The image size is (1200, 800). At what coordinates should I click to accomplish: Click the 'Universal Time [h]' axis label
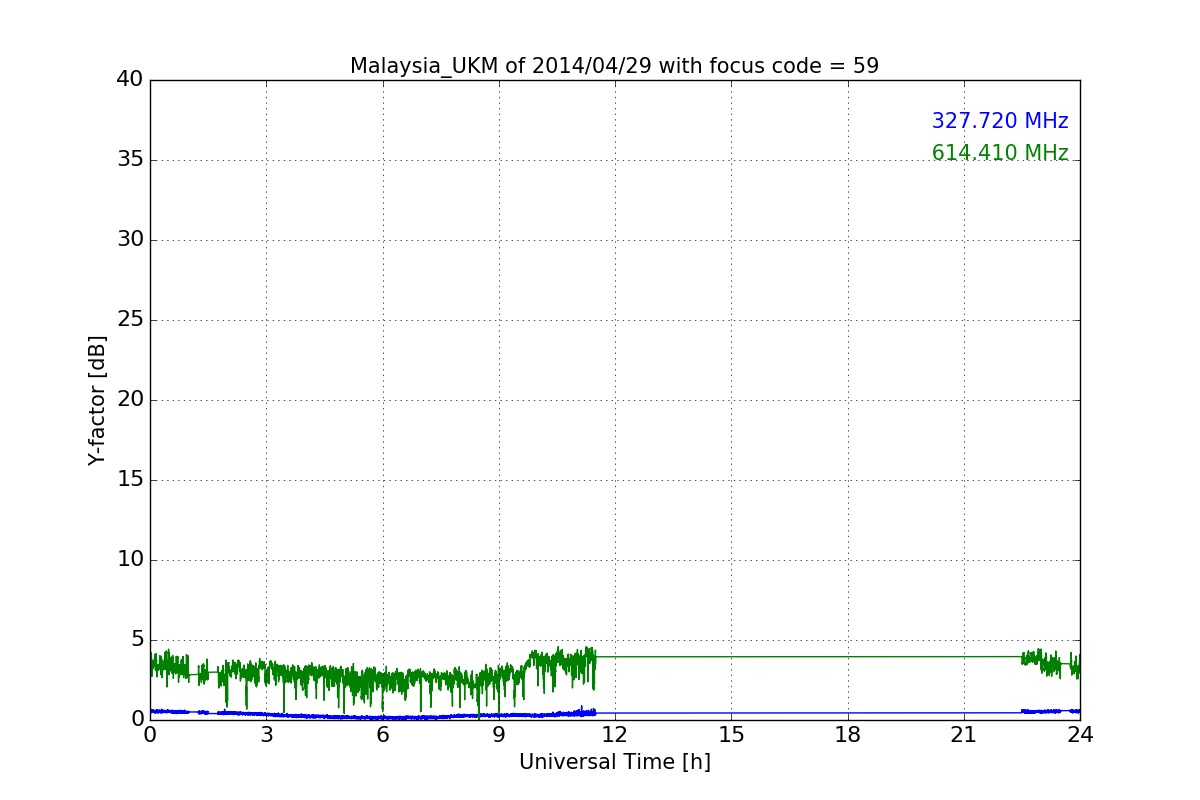pyautogui.click(x=615, y=762)
